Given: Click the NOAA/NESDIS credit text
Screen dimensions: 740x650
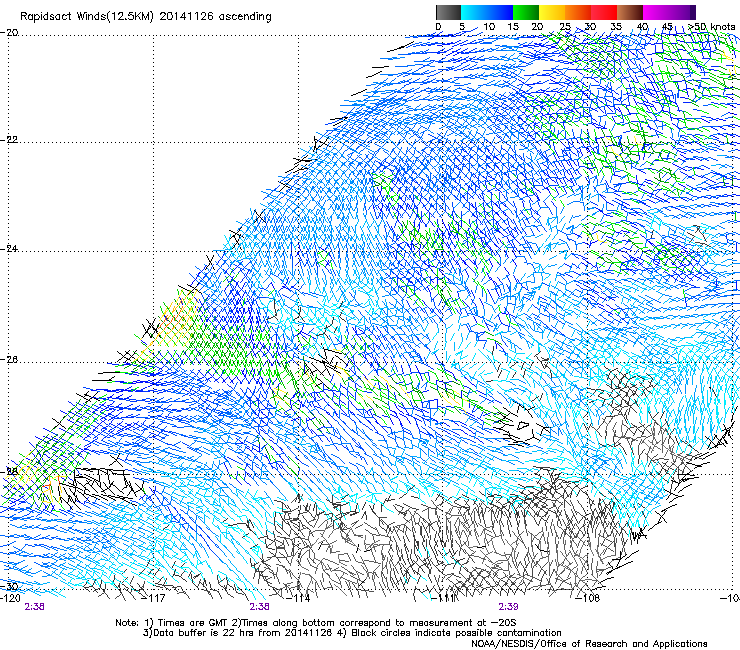Looking at the screenshot, I should tap(589, 644).
